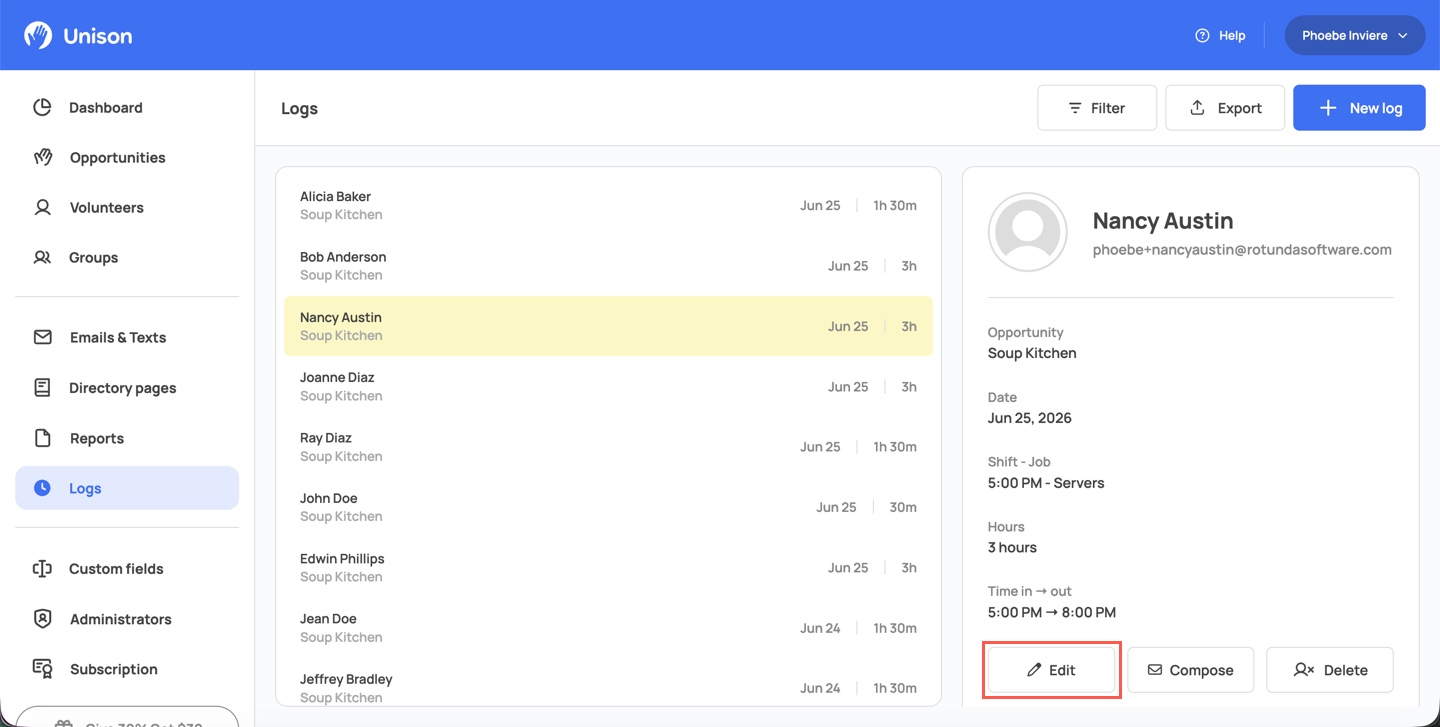Edit Nancy Austin's log entry
The image size is (1440, 727).
1051,670
